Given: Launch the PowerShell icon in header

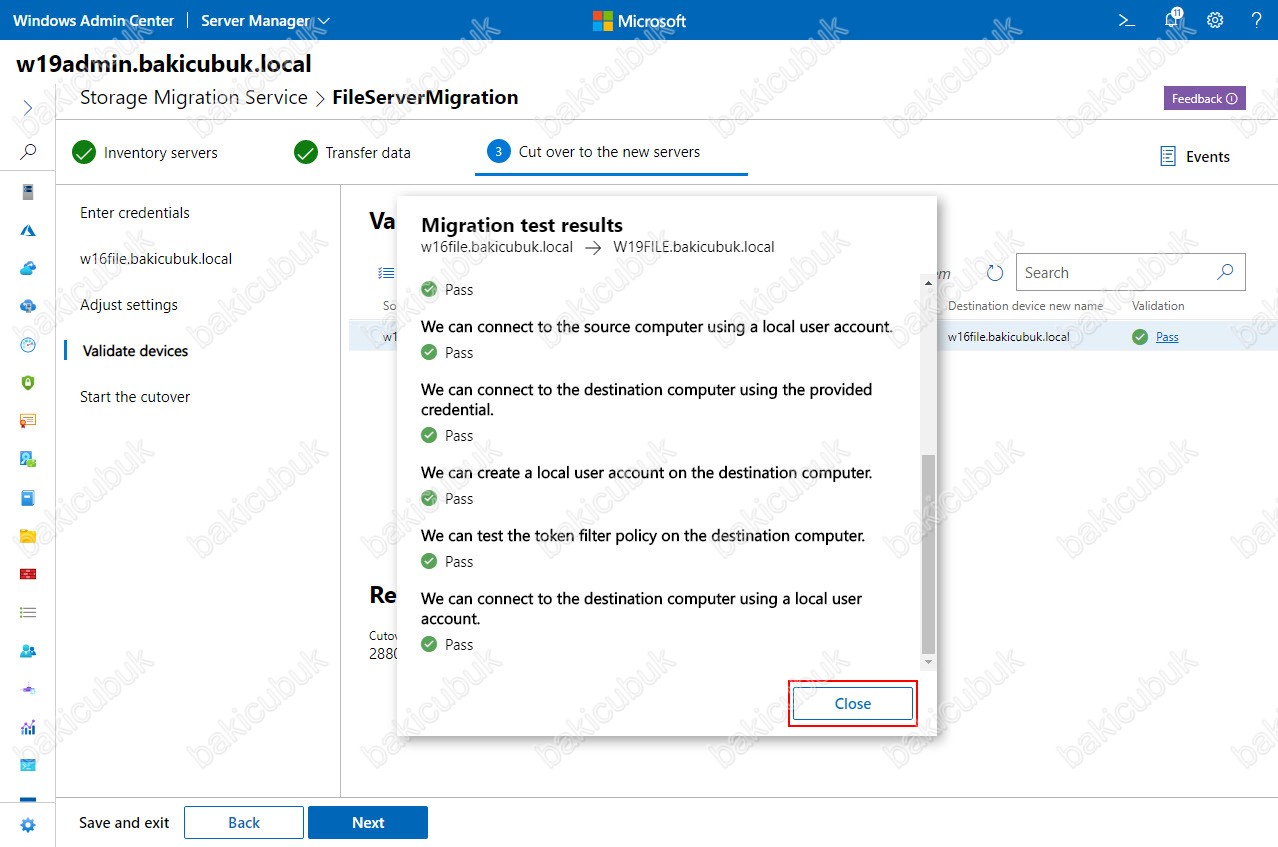Looking at the screenshot, I should click(x=1127, y=20).
